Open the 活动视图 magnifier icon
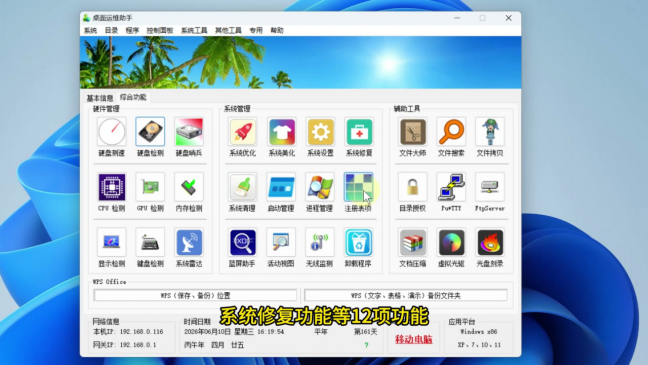The image size is (648, 365). click(x=281, y=242)
